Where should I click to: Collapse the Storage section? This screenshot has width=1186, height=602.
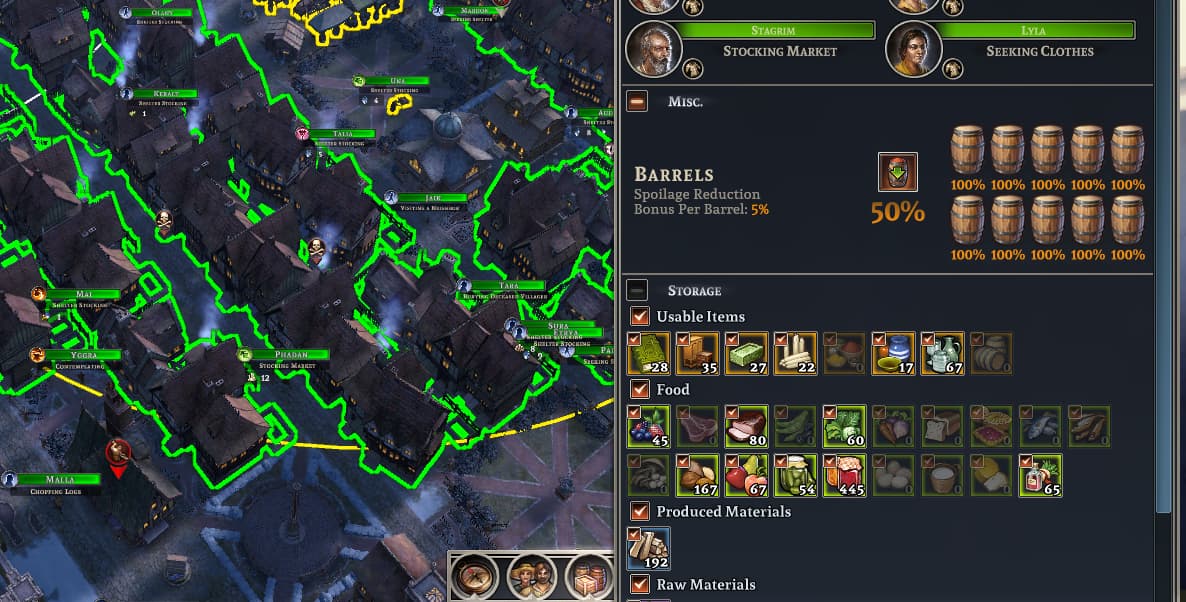click(x=637, y=290)
